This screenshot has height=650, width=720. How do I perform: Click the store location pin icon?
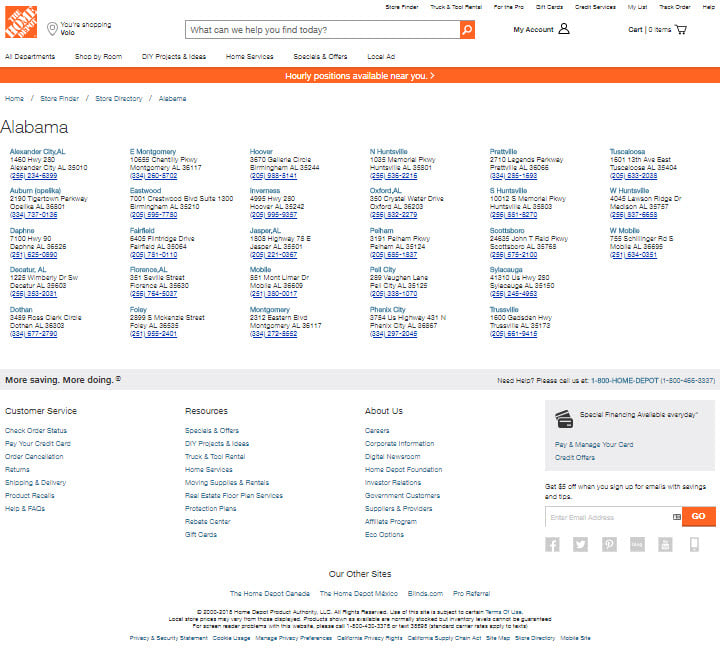(x=52, y=29)
